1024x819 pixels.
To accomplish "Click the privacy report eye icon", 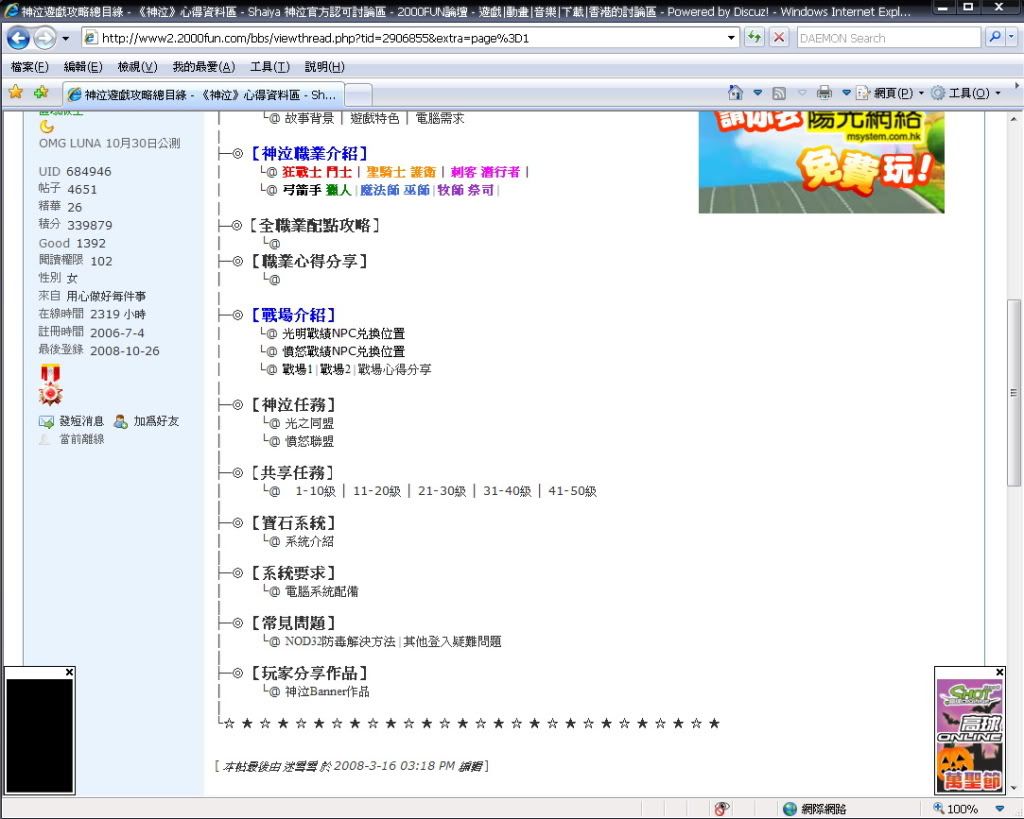I will 722,808.
